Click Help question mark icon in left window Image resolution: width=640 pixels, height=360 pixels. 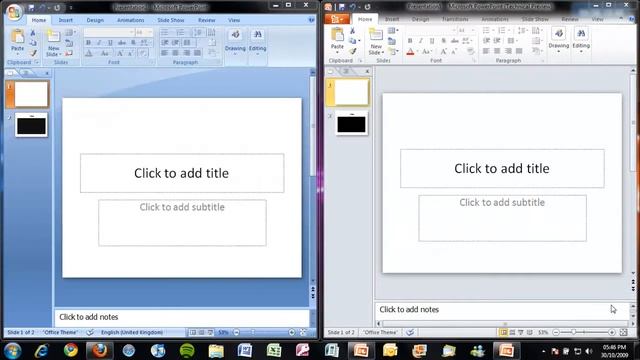pyautogui.click(x=311, y=20)
